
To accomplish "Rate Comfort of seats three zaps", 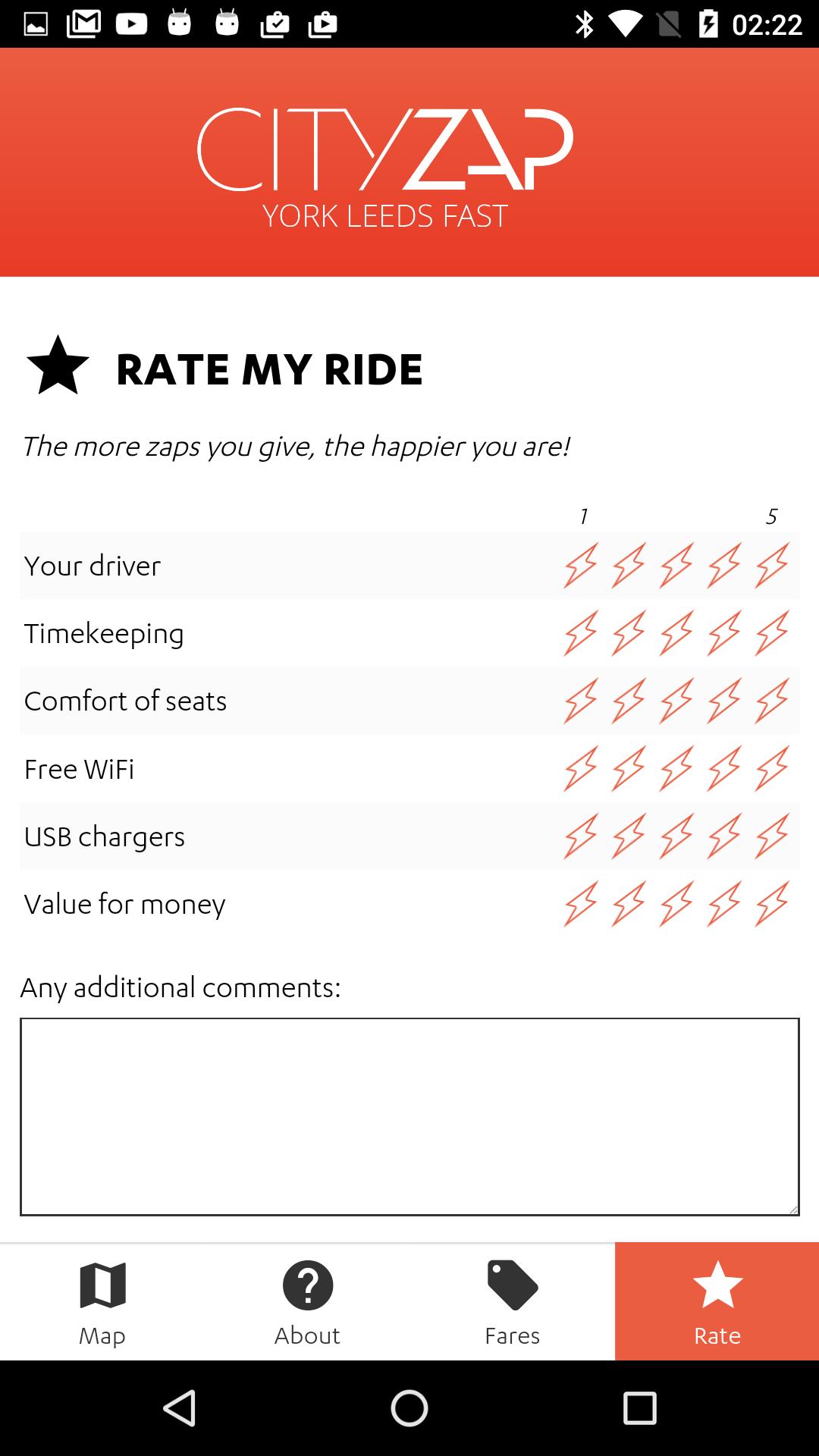I will [x=676, y=701].
